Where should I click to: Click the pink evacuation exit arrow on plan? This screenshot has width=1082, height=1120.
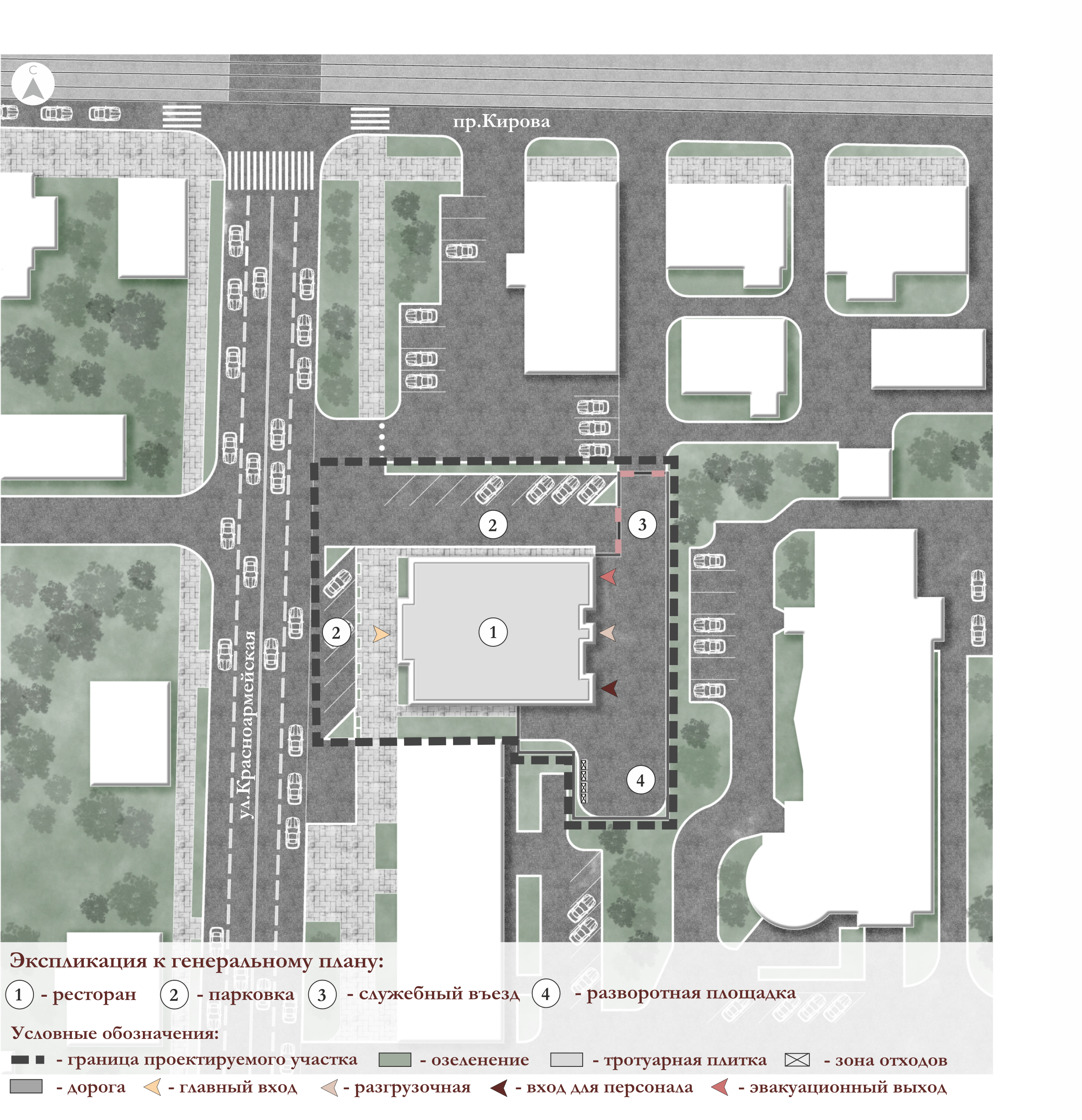pyautogui.click(x=608, y=577)
